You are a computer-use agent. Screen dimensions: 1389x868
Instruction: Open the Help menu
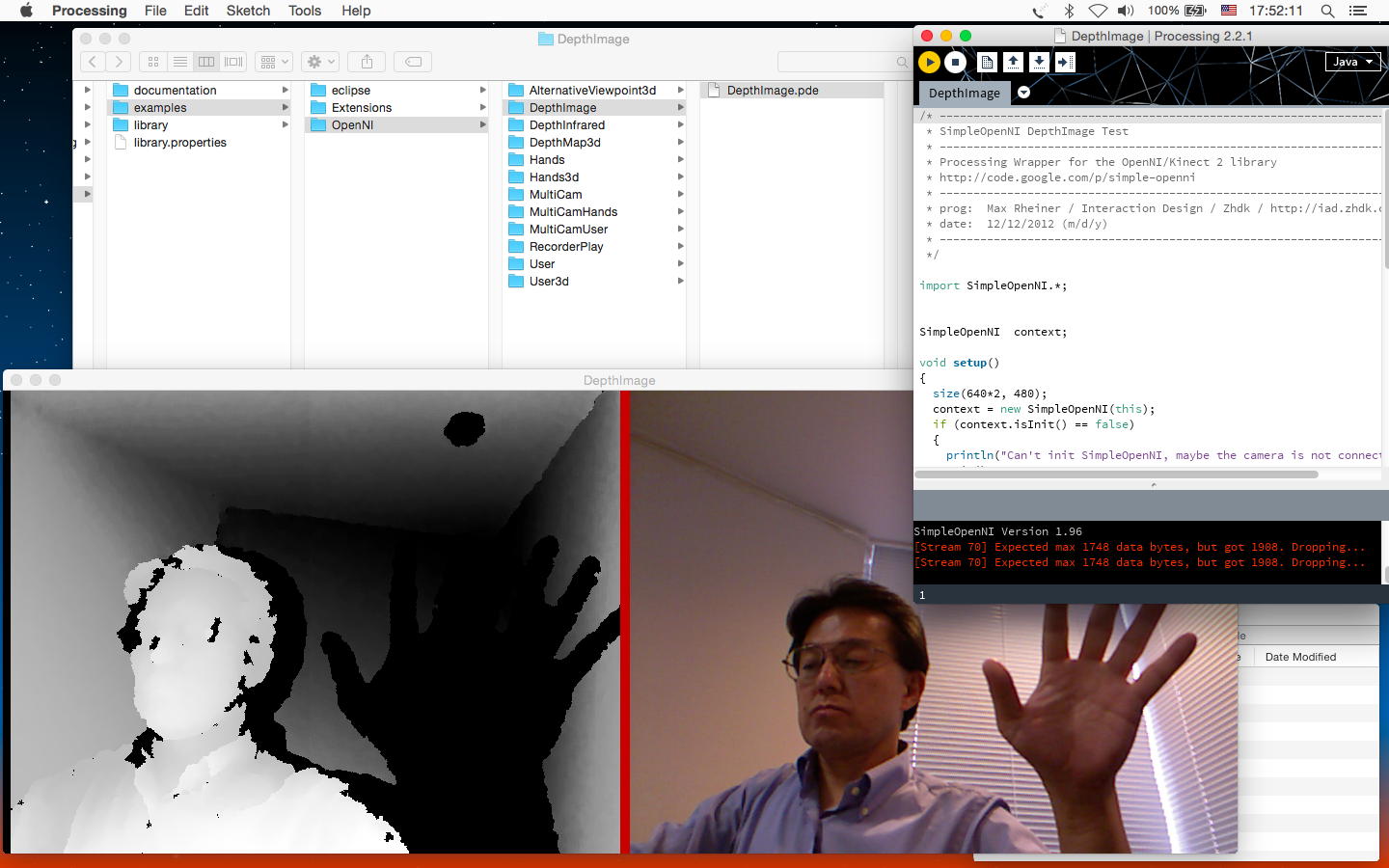coord(356,11)
